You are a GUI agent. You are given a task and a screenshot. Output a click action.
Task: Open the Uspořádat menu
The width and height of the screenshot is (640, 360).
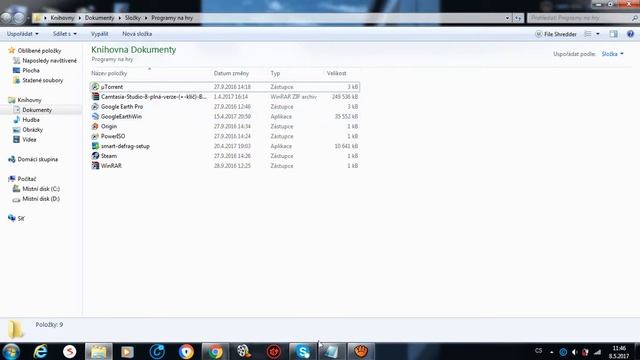point(23,34)
